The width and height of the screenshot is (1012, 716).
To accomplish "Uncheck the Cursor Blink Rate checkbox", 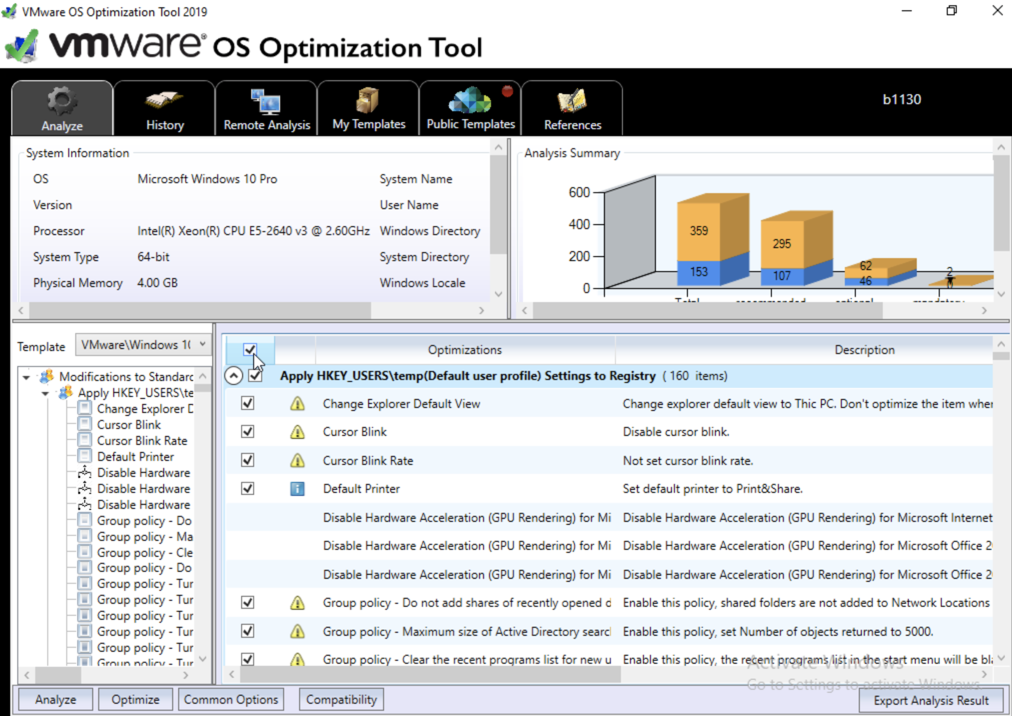I will point(247,460).
